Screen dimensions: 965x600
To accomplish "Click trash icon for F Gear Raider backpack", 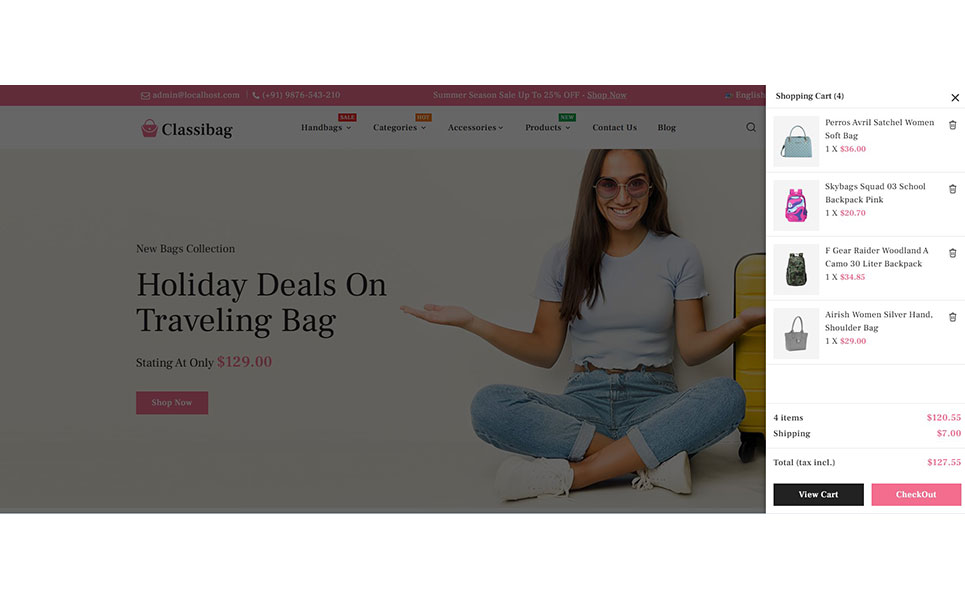I will (952, 253).
